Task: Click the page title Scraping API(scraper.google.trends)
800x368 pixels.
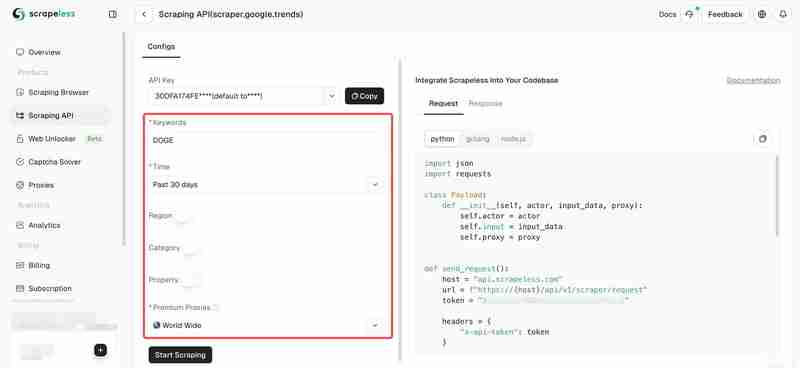Action: point(231,14)
